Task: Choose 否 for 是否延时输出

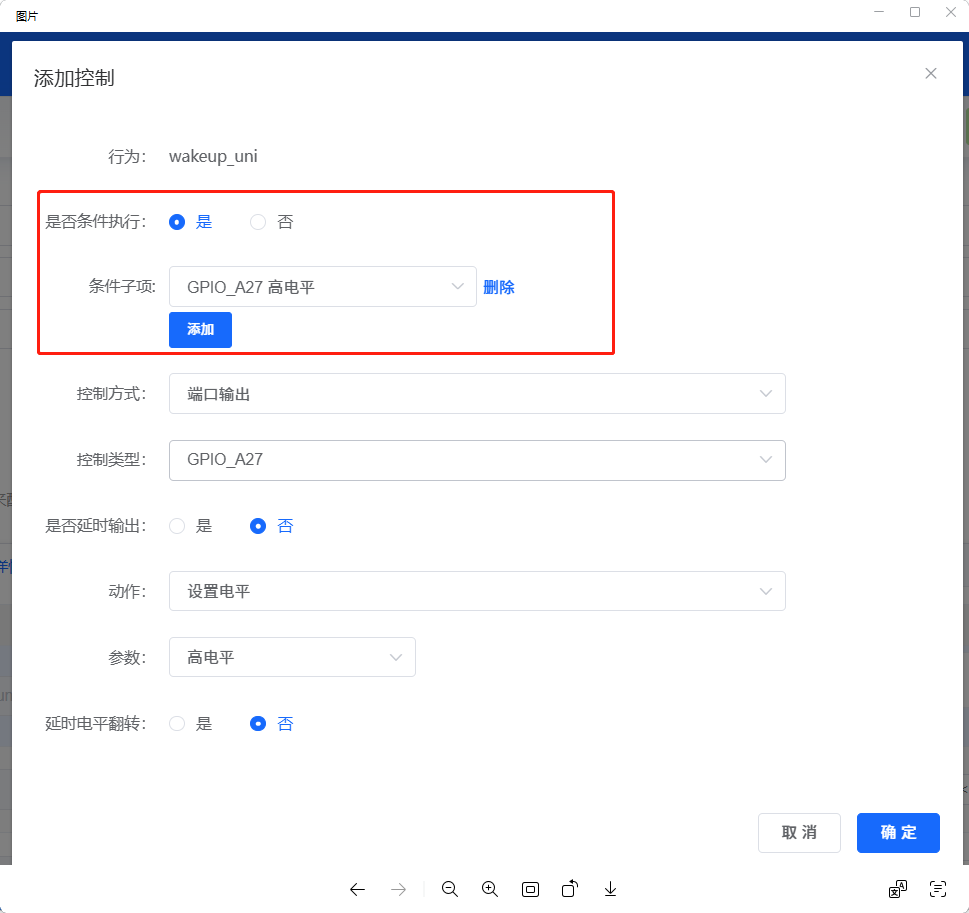Action: [257, 525]
